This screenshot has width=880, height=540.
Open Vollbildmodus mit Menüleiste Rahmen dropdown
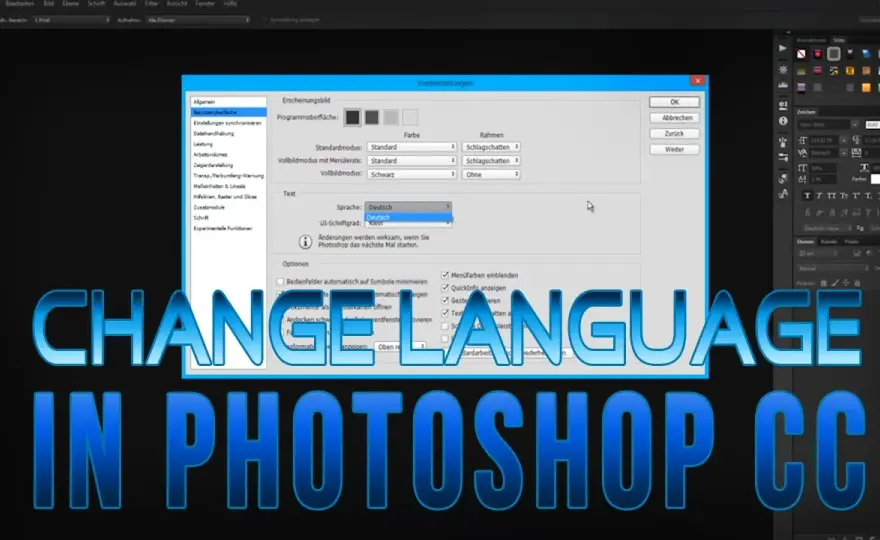491,161
